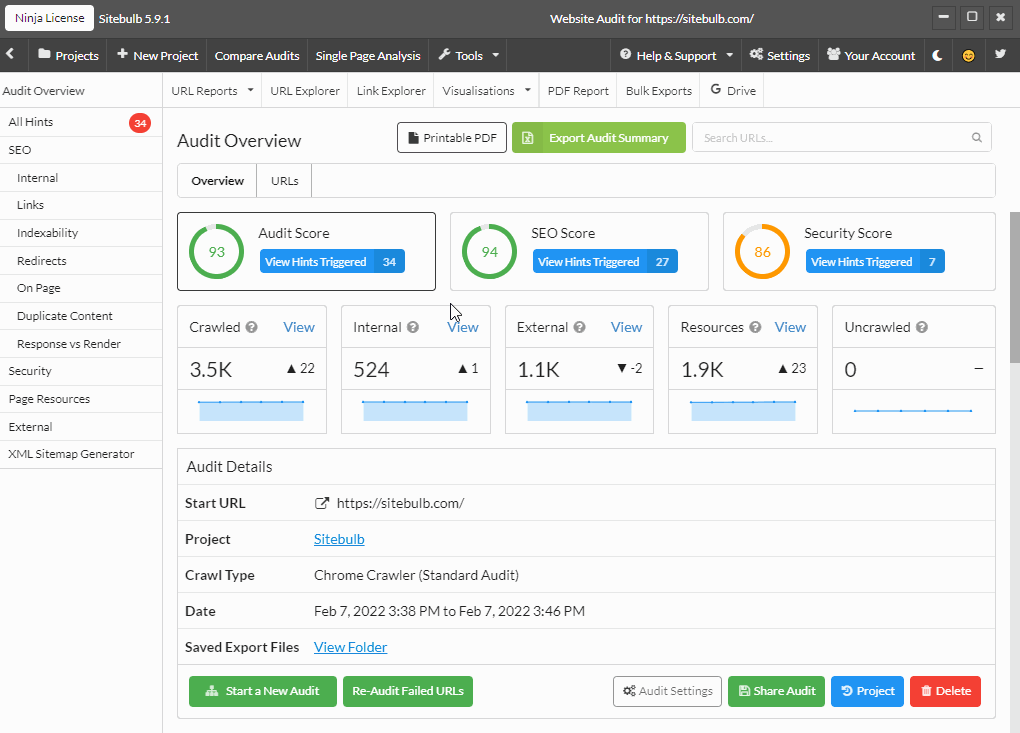Image resolution: width=1020 pixels, height=733 pixels.
Task: Open Settings gears
Action: click(x=779, y=55)
